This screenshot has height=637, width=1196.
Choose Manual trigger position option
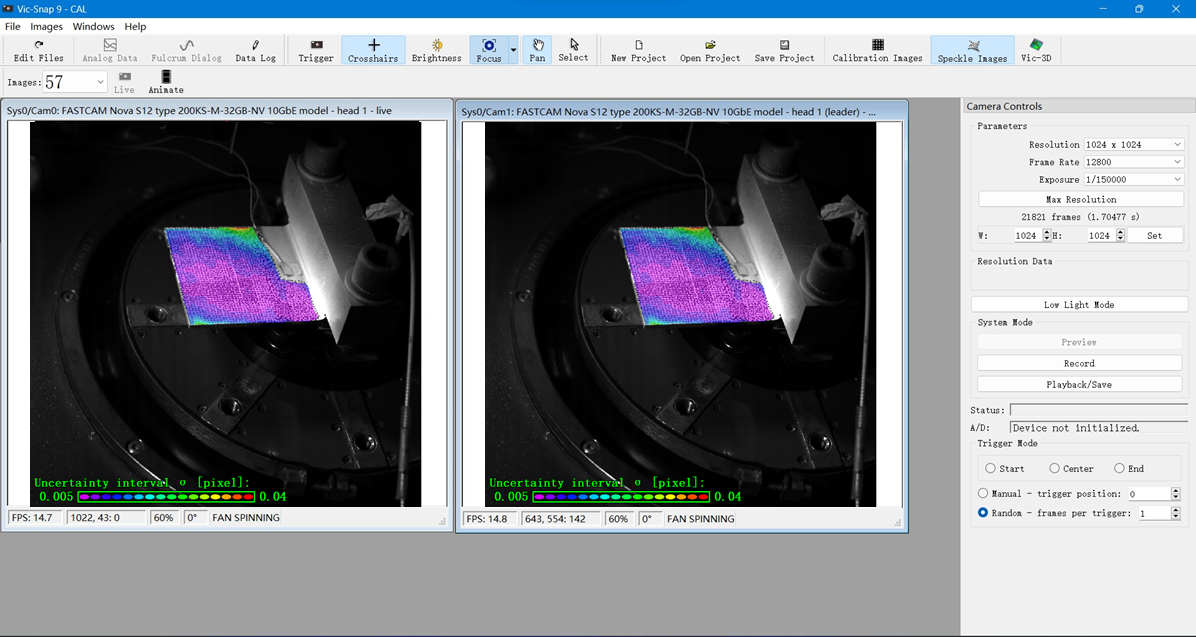point(983,493)
